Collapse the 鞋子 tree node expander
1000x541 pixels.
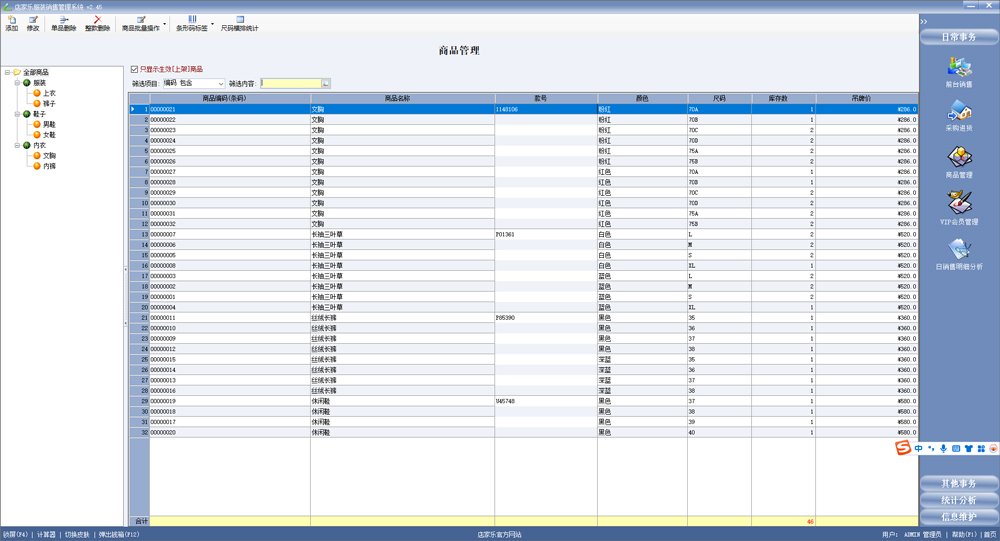coord(17,114)
